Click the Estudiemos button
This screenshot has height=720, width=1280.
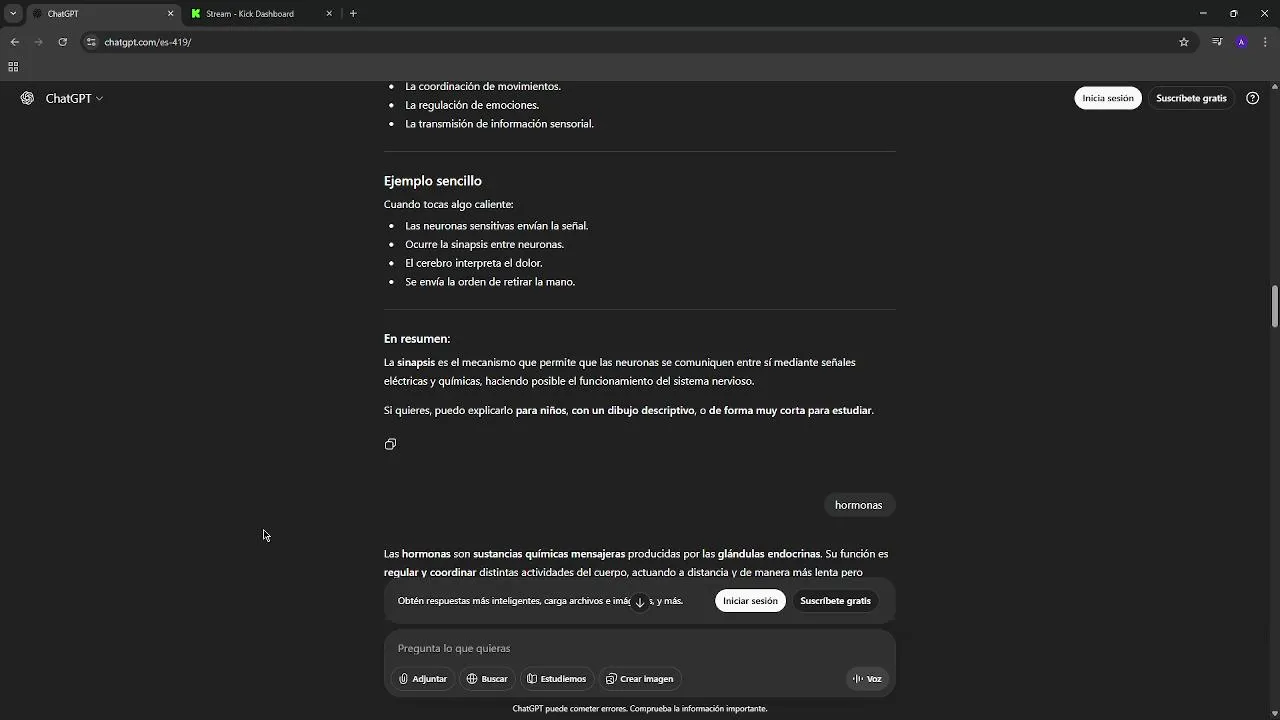pyautogui.click(x=557, y=679)
